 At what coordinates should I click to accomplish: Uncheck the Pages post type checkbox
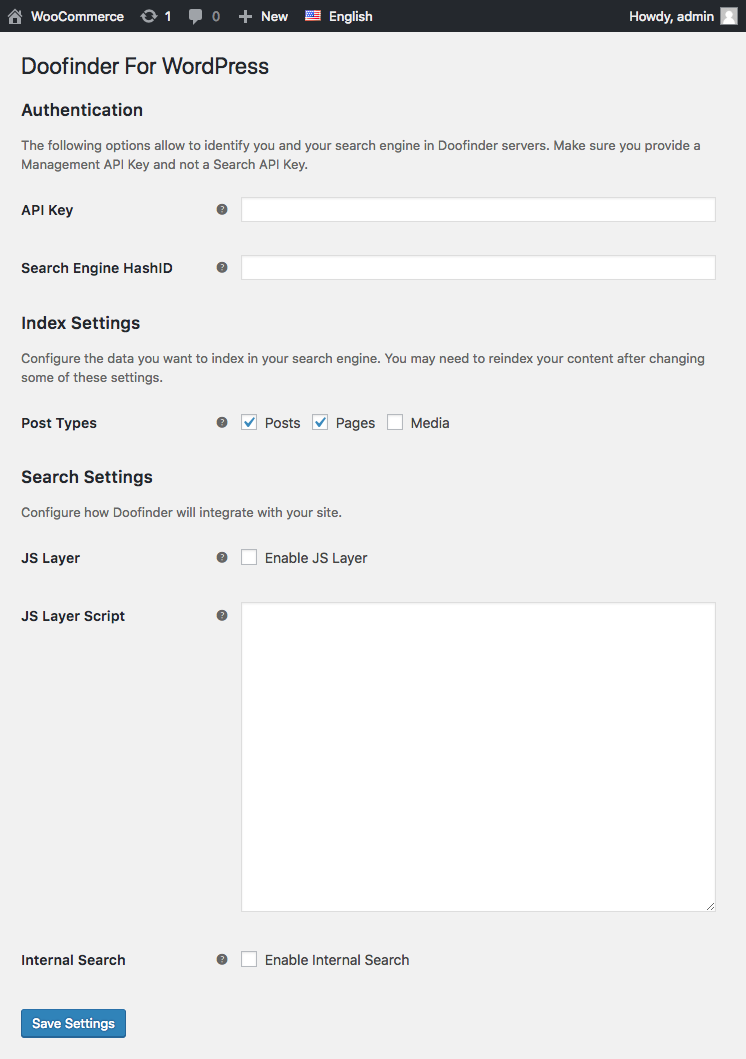(321, 423)
